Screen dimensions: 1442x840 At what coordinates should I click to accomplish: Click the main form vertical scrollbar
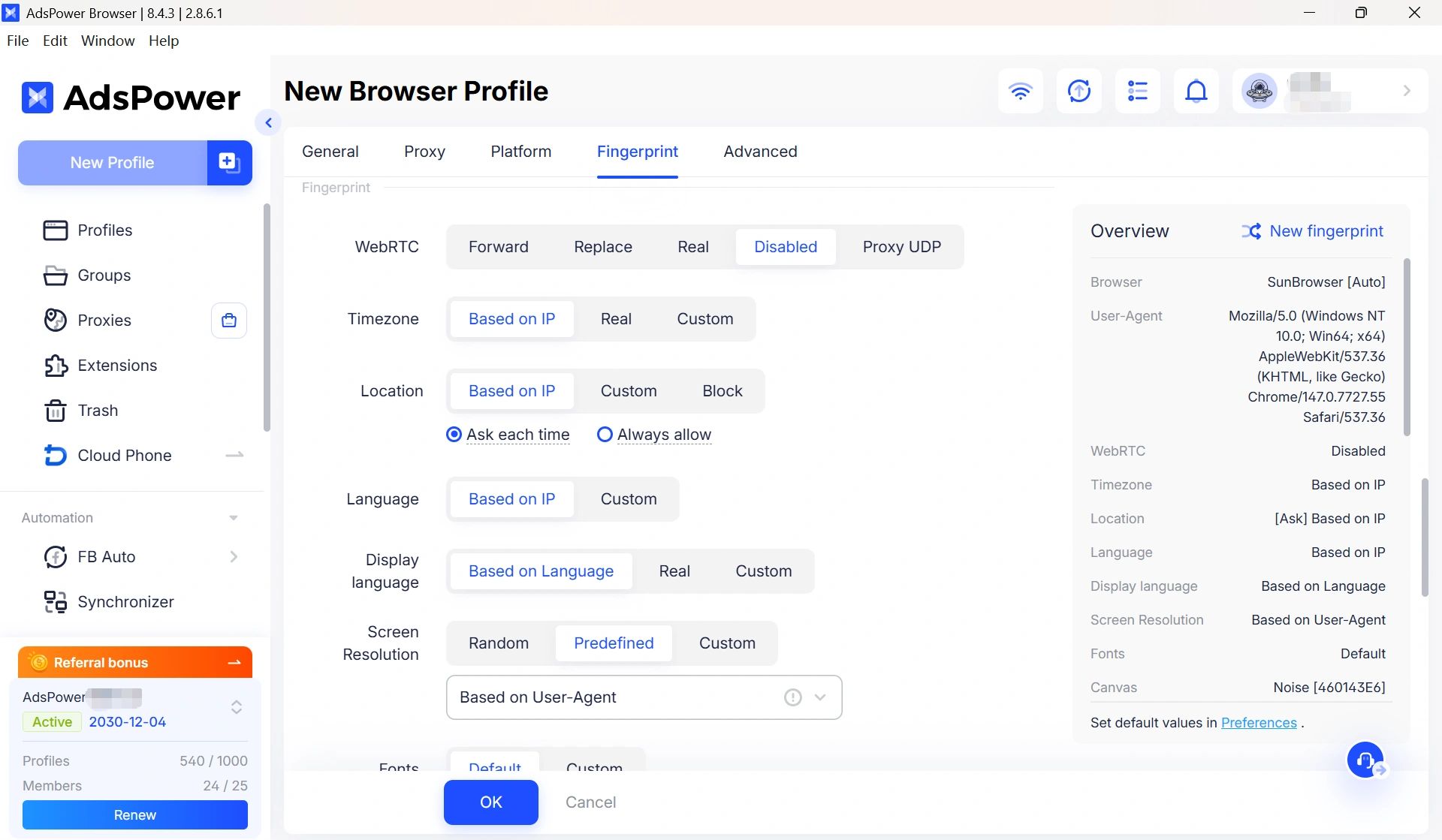click(x=1425, y=537)
